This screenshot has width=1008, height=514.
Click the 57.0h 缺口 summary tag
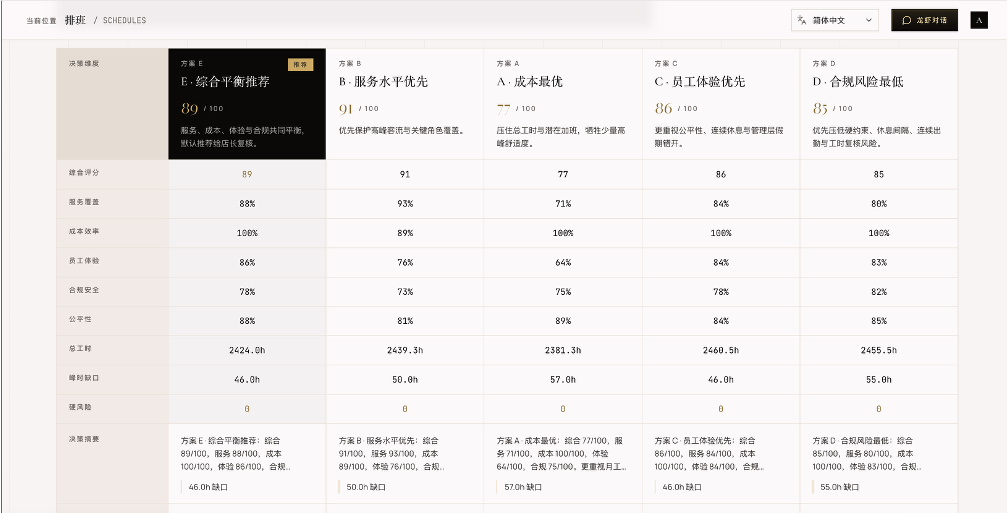[x=519, y=487]
